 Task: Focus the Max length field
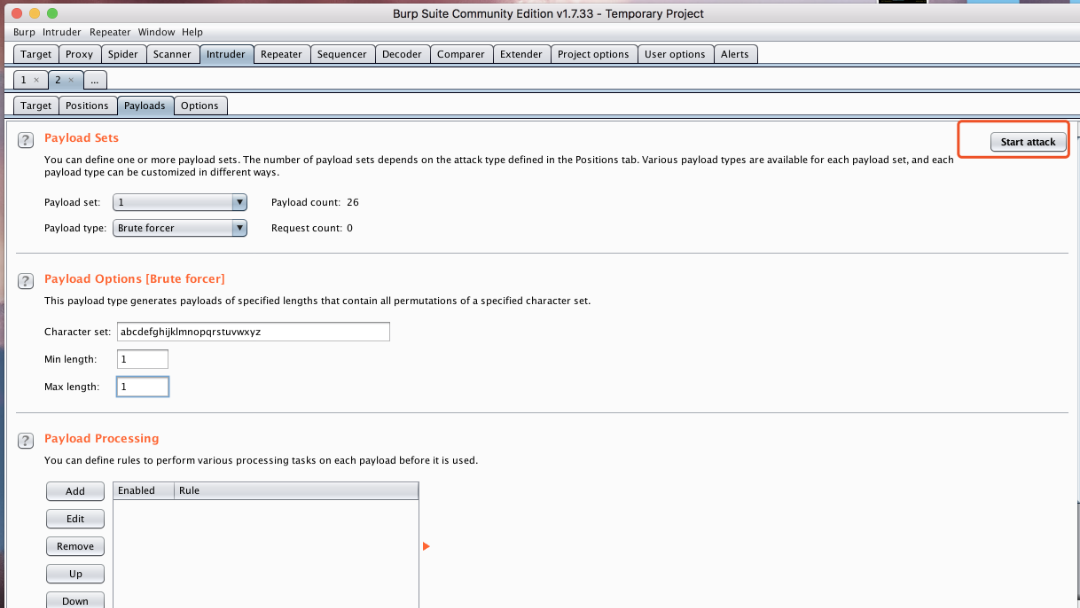click(x=143, y=386)
